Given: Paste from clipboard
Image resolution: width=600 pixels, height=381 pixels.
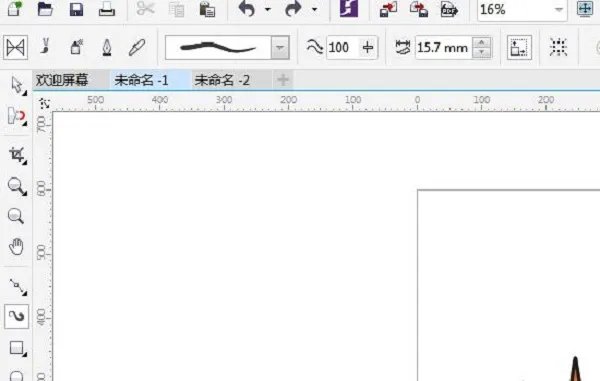Looking at the screenshot, I should [207, 9].
